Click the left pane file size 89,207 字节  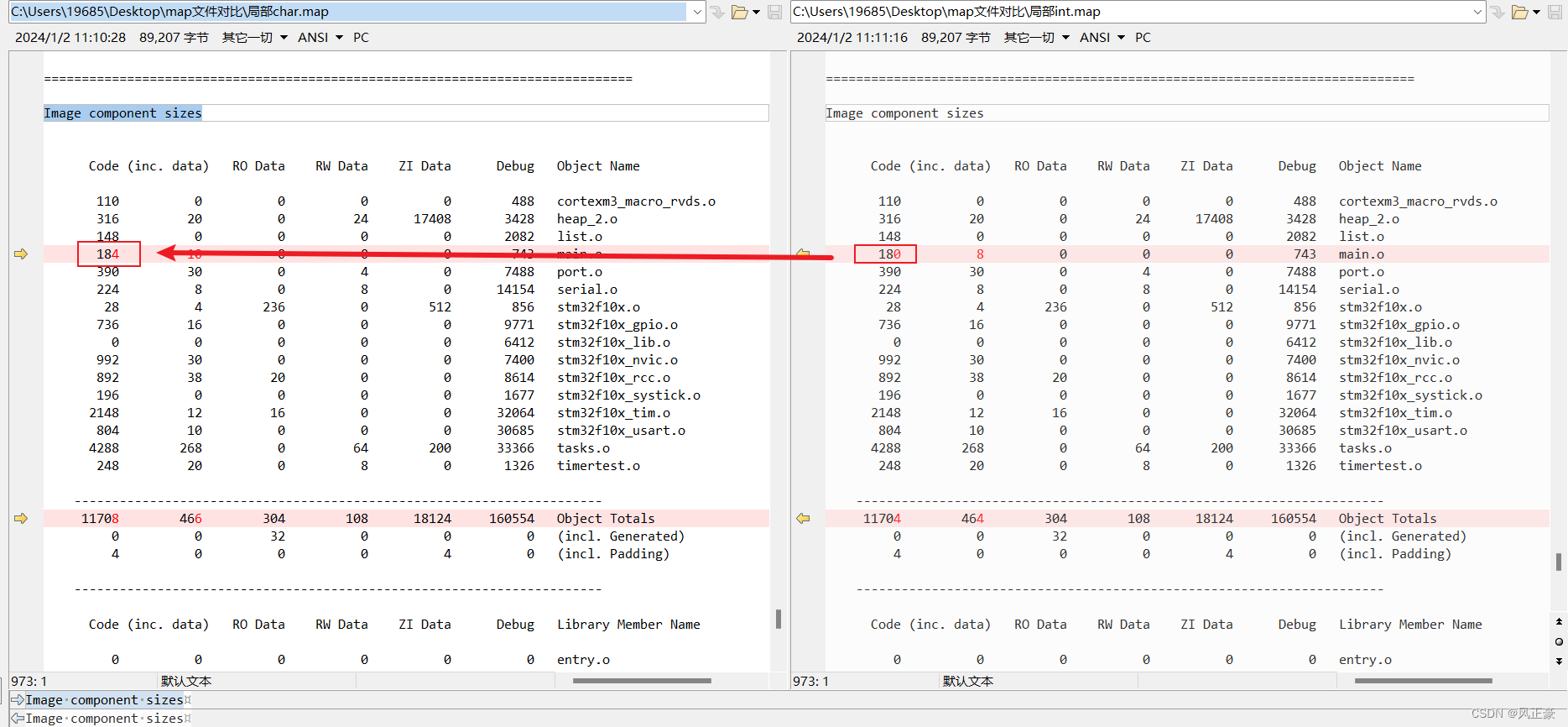point(174,37)
